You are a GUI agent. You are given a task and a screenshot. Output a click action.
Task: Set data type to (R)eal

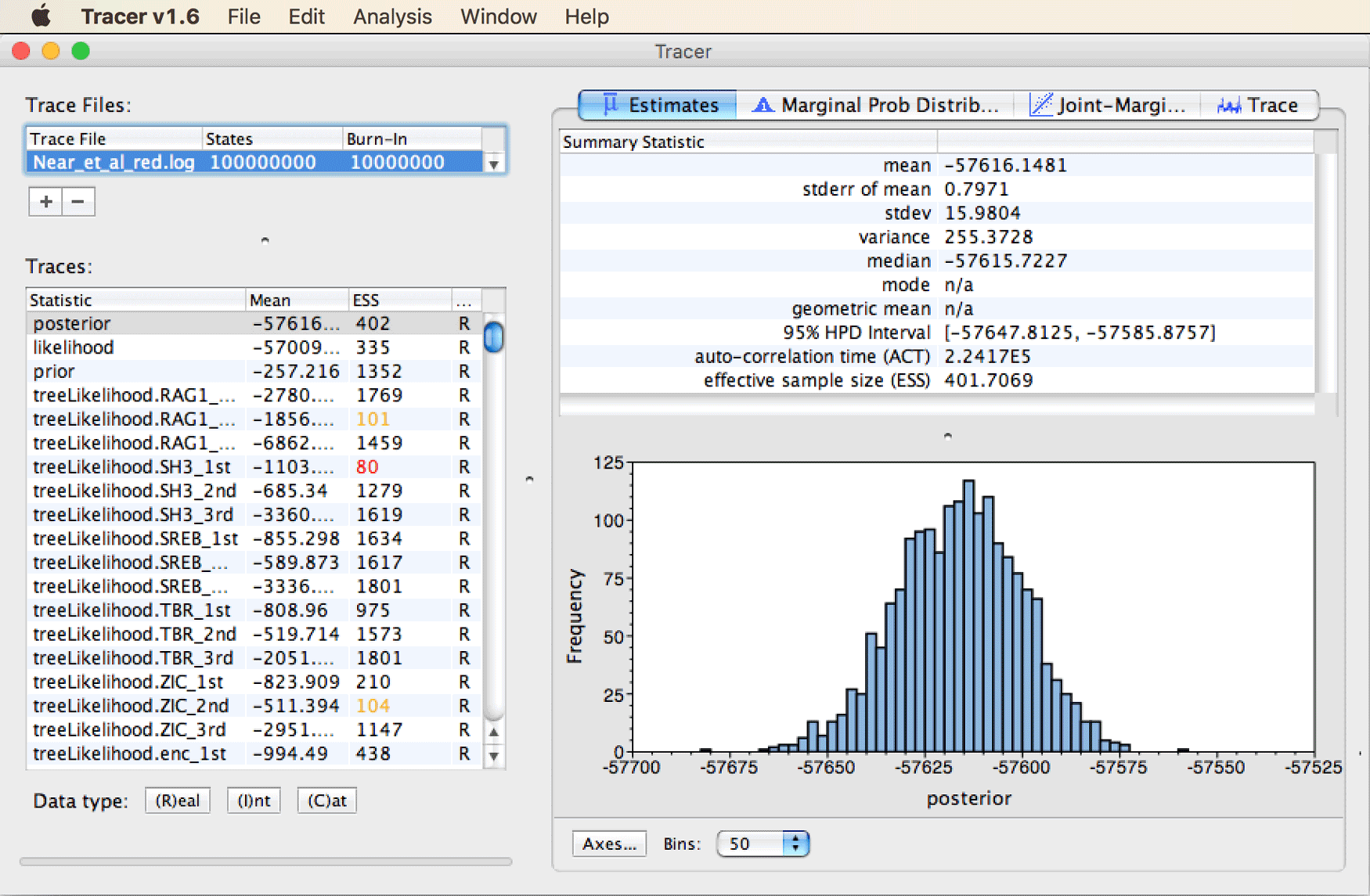[178, 801]
